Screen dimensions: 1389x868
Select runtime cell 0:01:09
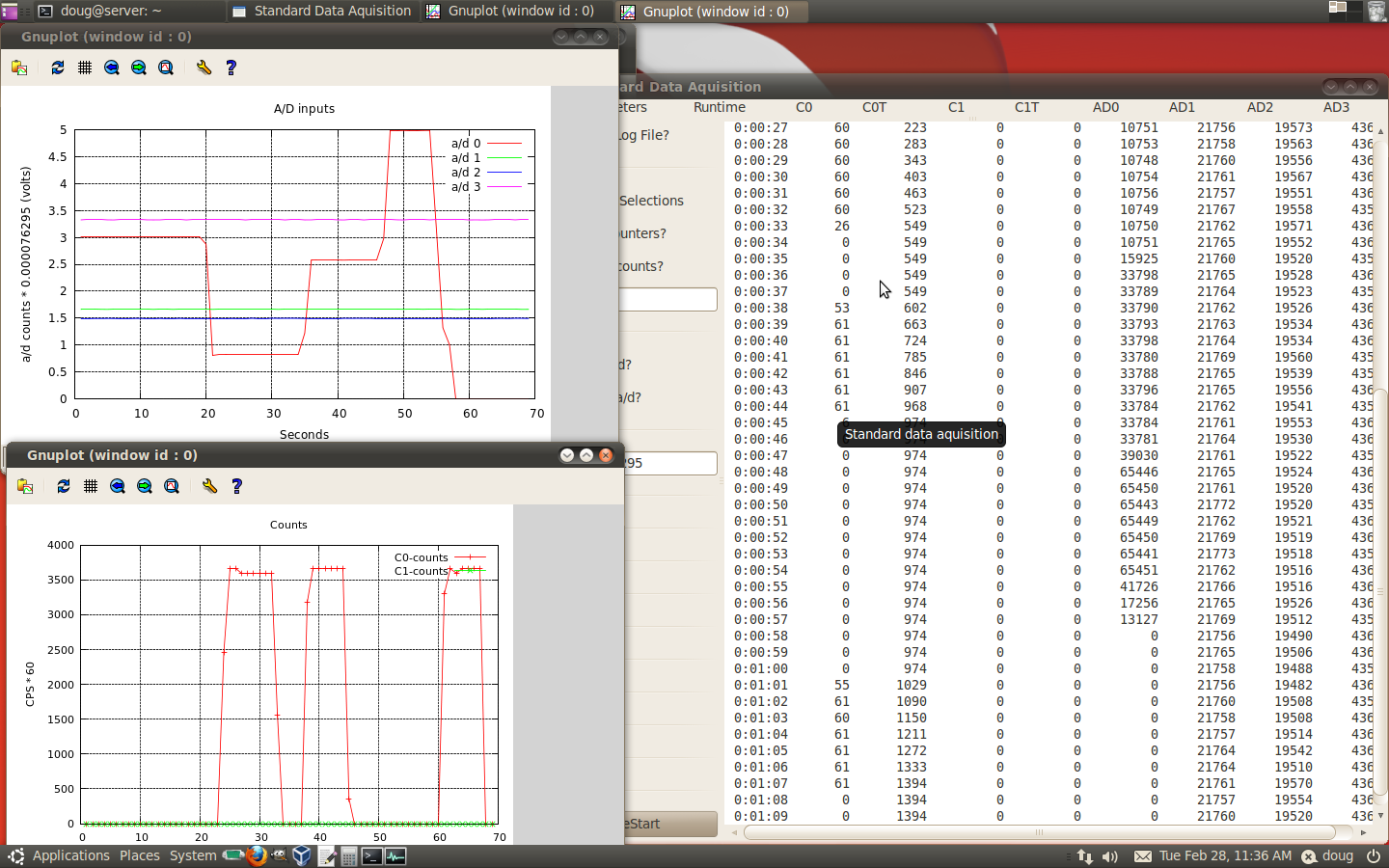pos(760,816)
